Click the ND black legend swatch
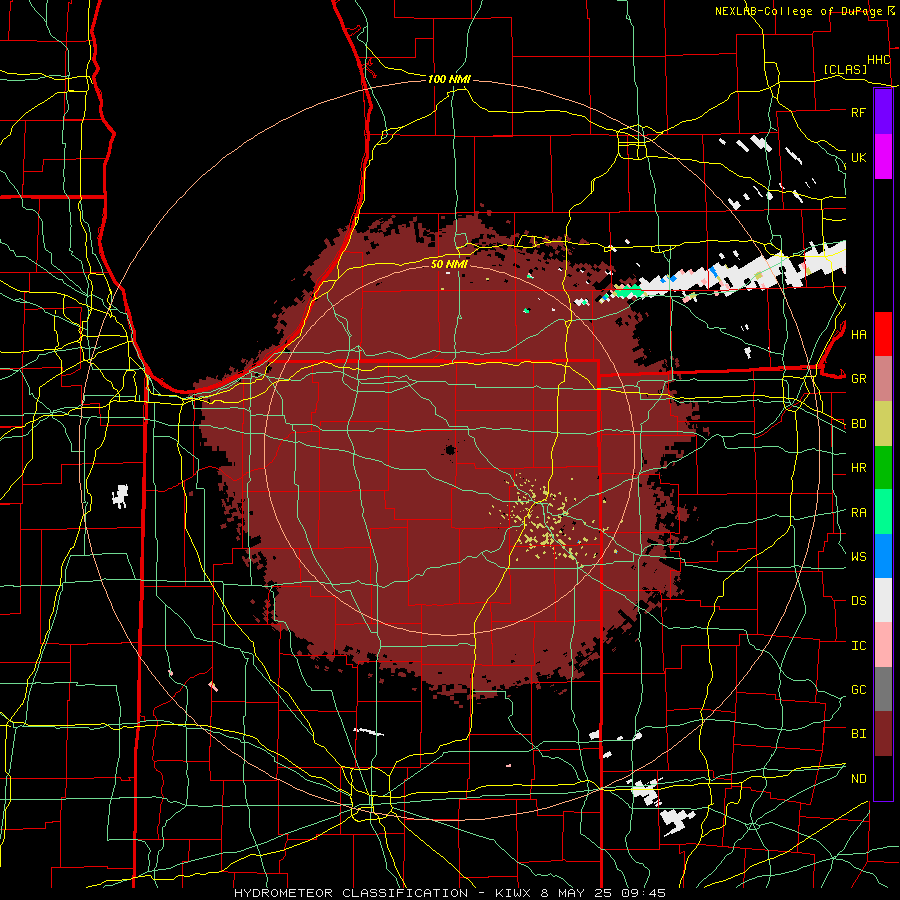The height and width of the screenshot is (900, 900). click(x=883, y=778)
